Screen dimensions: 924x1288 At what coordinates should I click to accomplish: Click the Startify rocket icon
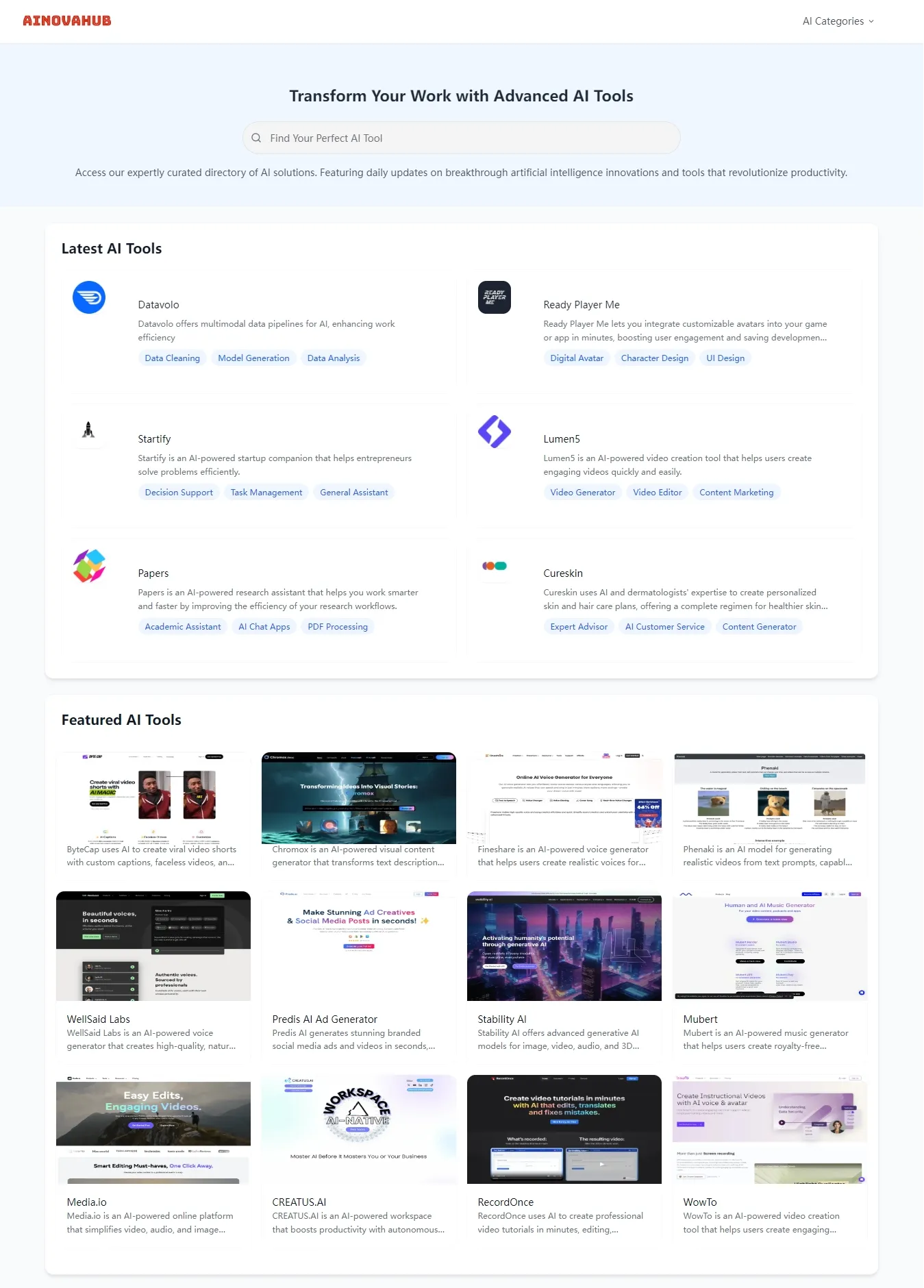pyautogui.click(x=89, y=430)
